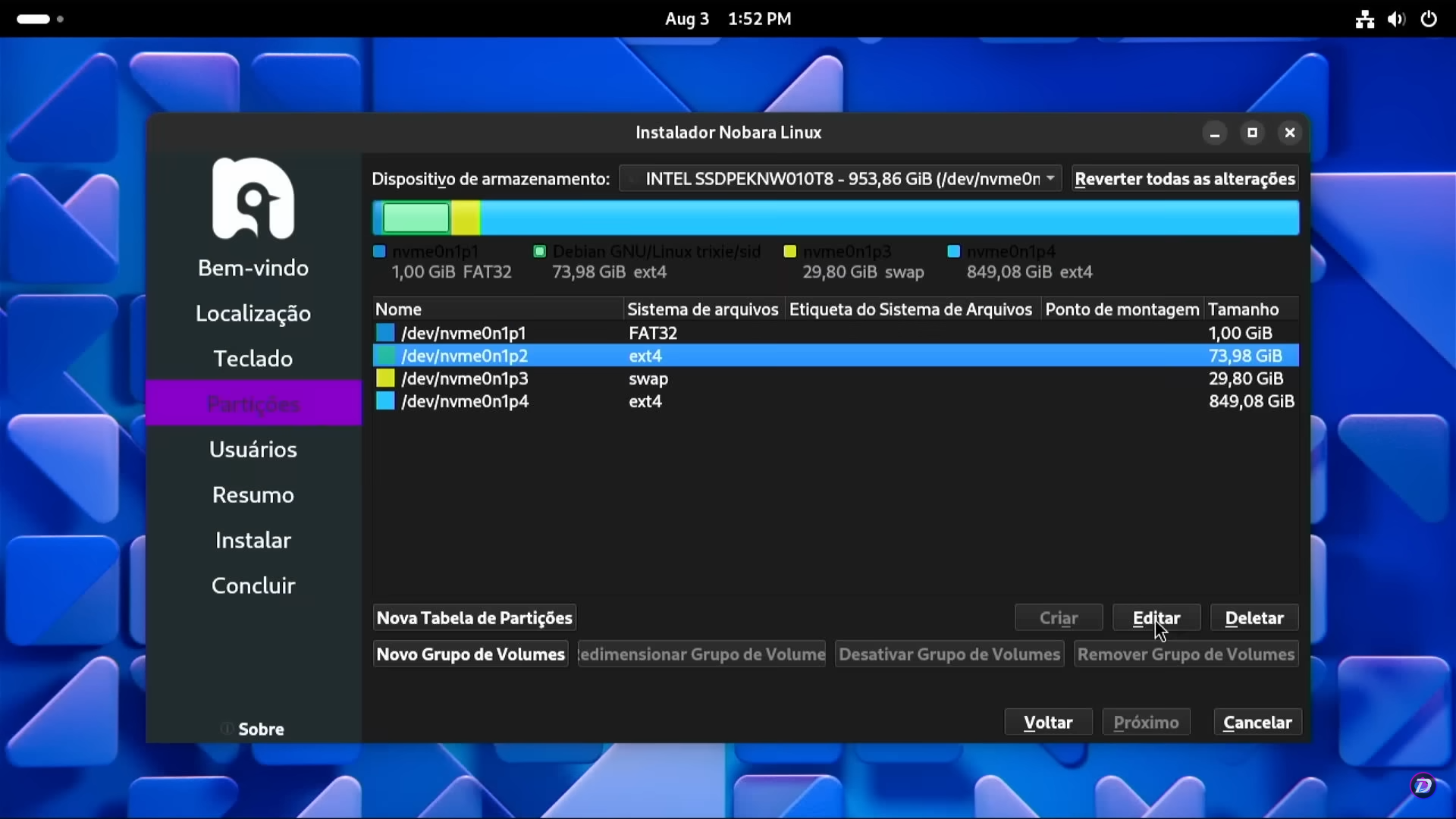Open the volume control icon
This screenshot has height=819, width=1456.
pos(1396,19)
